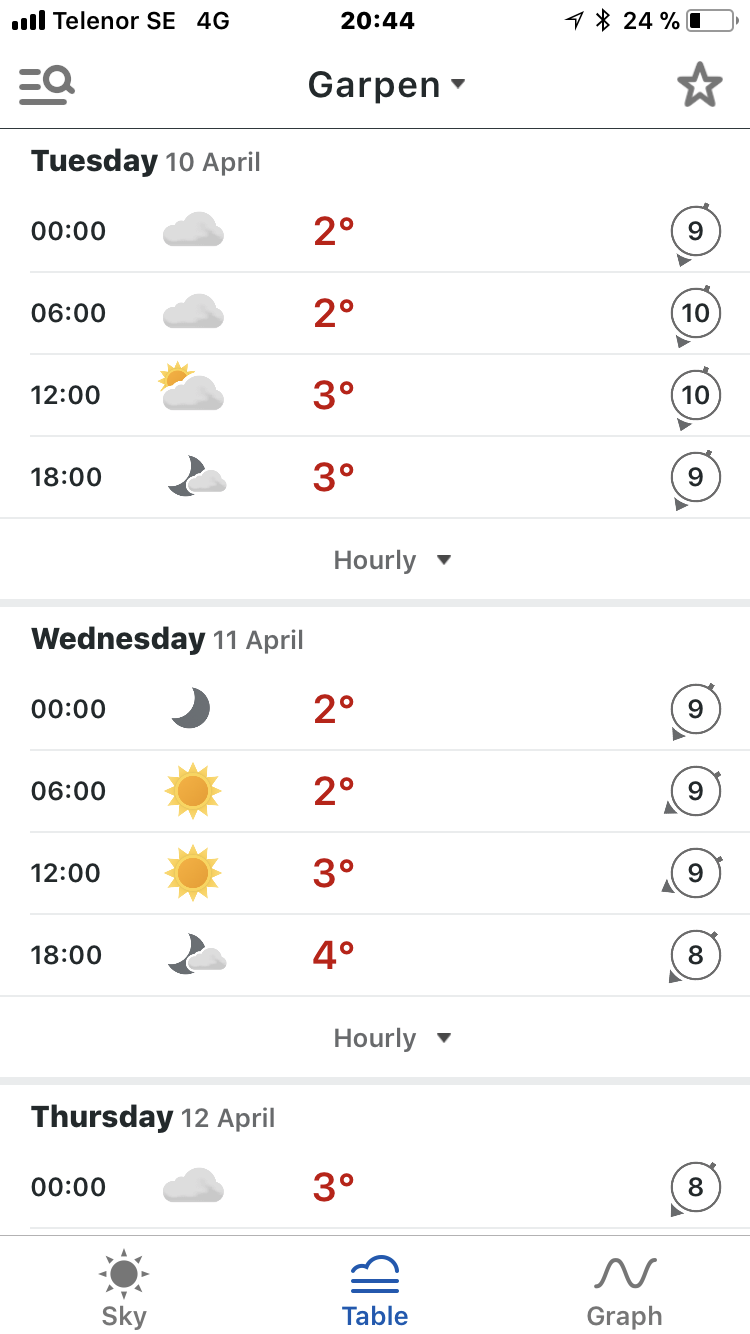The width and height of the screenshot is (750, 1334).
Task: Open the Graph tab
Action: pos(625,1288)
